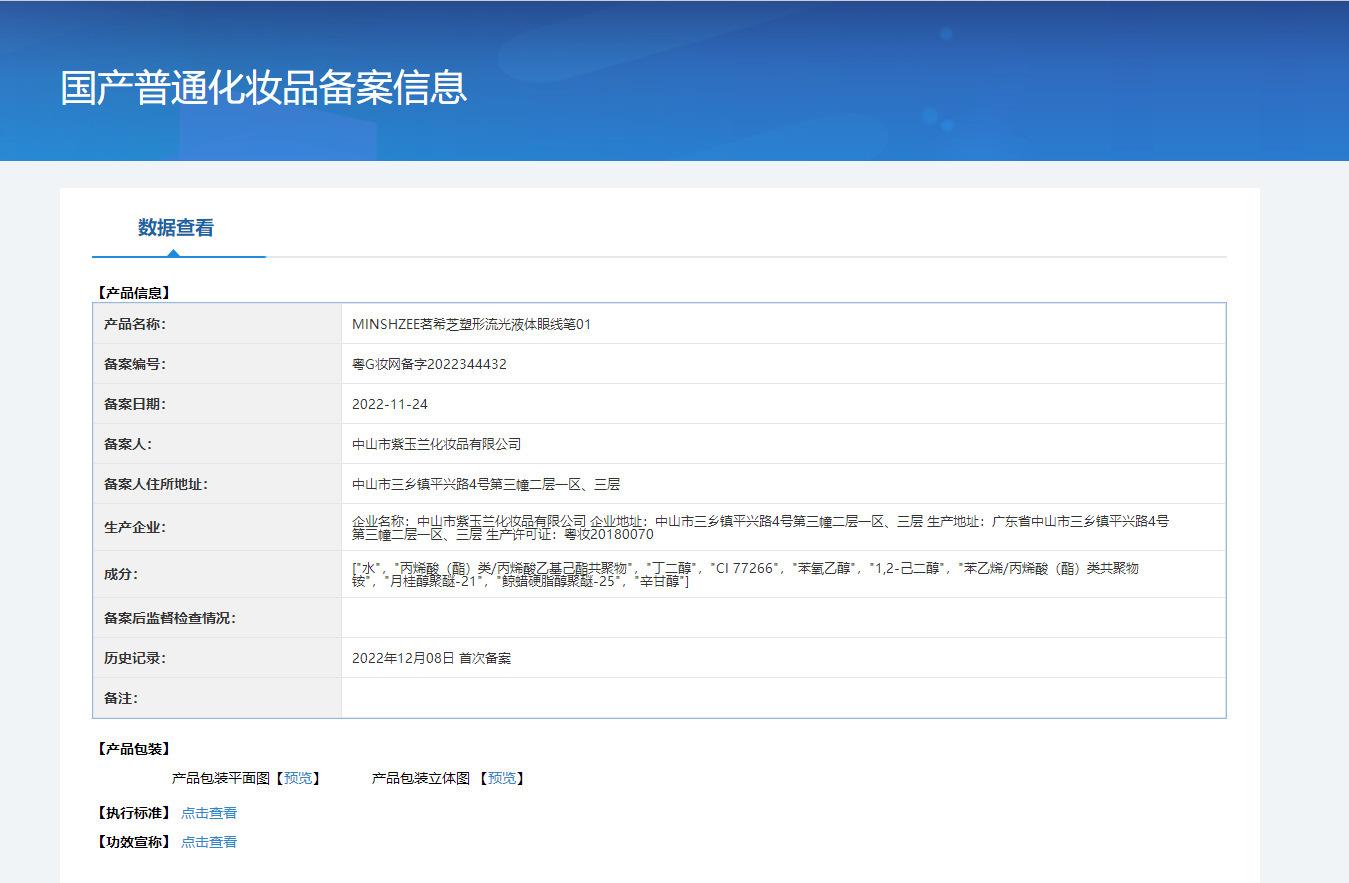Click the 产品信息 section heading
1349x883 pixels.
[x=133, y=293]
